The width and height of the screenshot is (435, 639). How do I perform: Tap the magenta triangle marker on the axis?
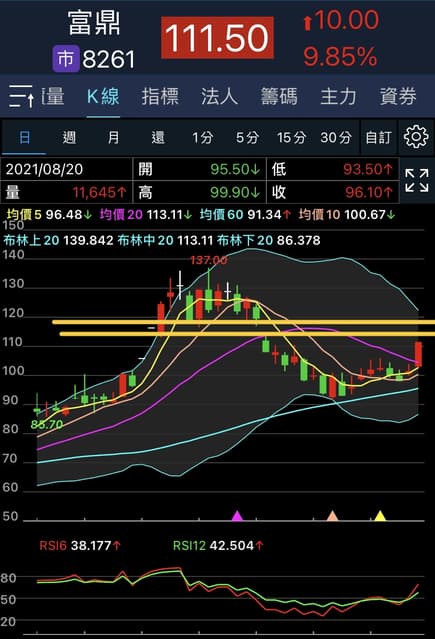tap(237, 516)
